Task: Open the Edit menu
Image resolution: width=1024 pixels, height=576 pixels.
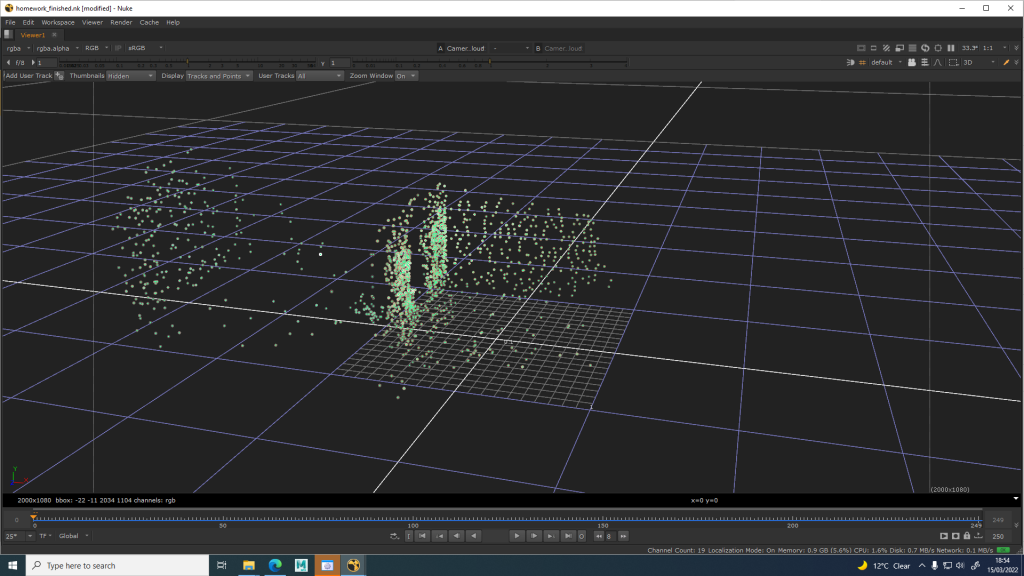Action: tap(28, 22)
